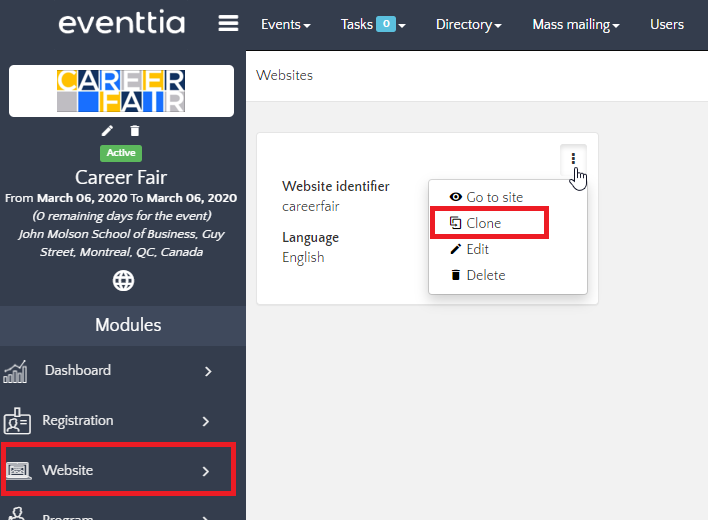
Task: Open the Events dropdown menu
Action: click(285, 24)
